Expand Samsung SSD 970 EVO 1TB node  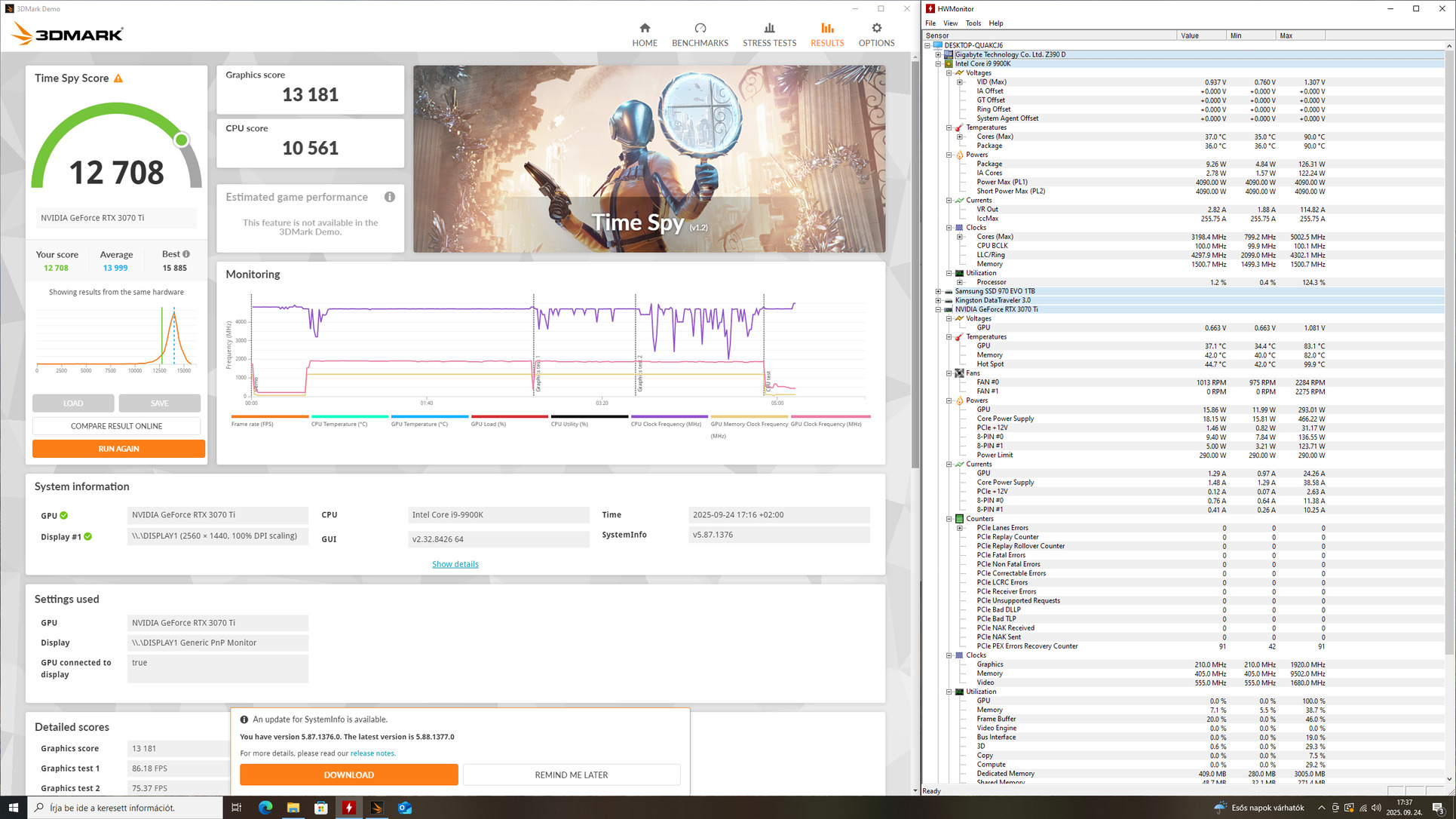tap(938, 291)
